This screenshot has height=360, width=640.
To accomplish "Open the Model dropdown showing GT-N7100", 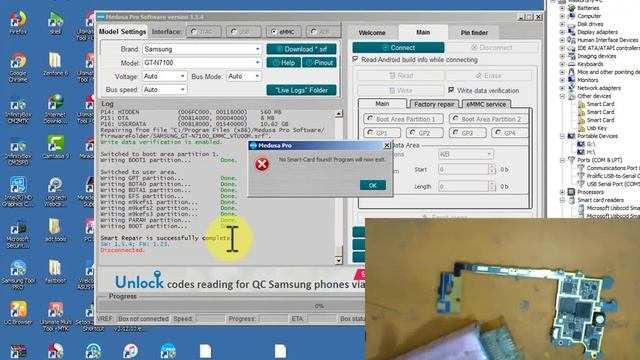I will [202, 62].
